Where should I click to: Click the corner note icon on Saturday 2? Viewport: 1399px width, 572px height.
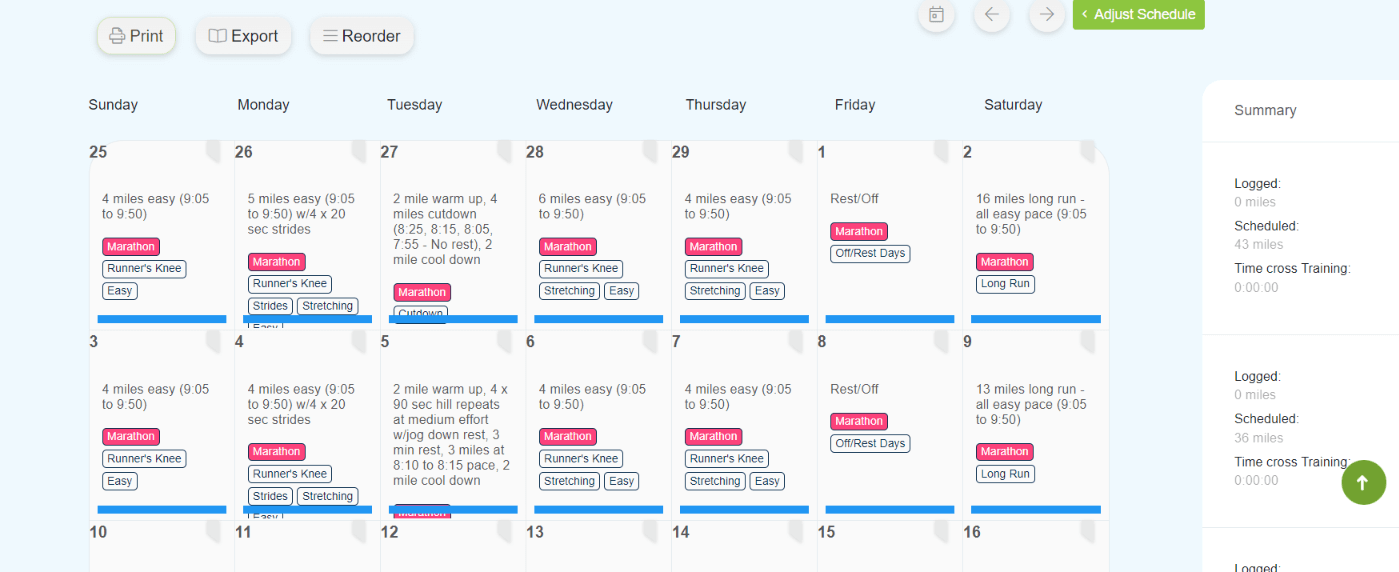coord(1087,151)
